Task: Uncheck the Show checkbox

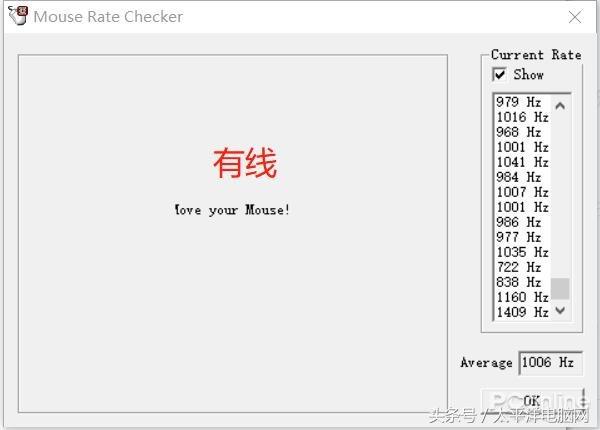Action: pos(499,74)
